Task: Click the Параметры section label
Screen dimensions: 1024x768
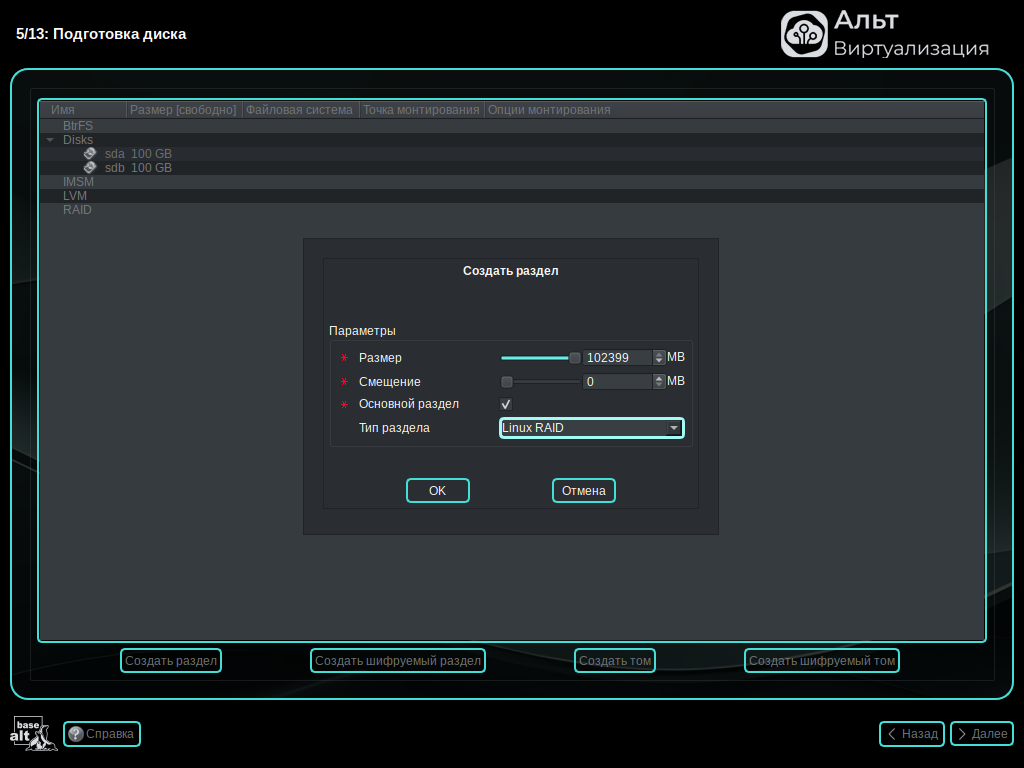Action: (x=362, y=330)
